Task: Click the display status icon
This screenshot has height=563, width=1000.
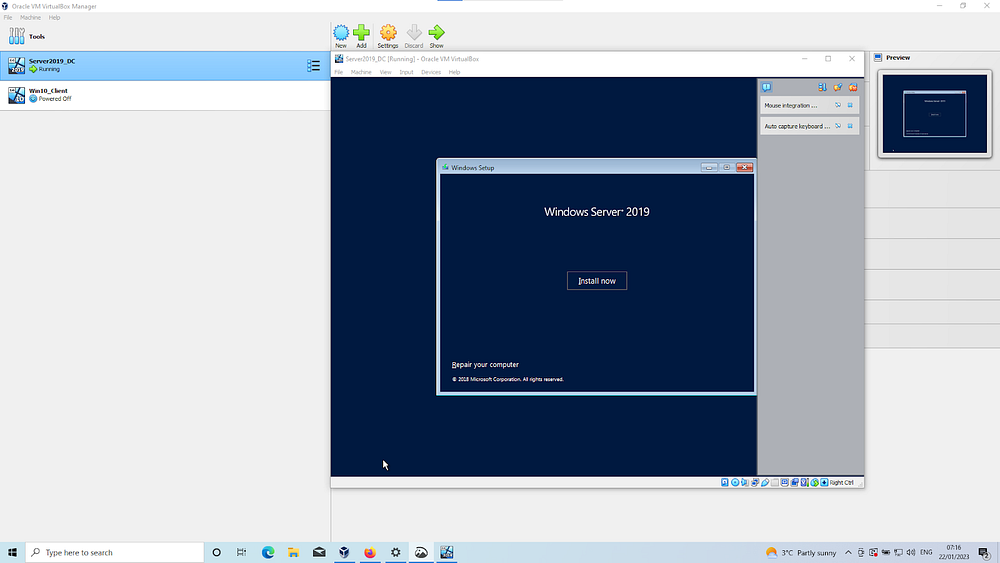Action: tap(784, 483)
